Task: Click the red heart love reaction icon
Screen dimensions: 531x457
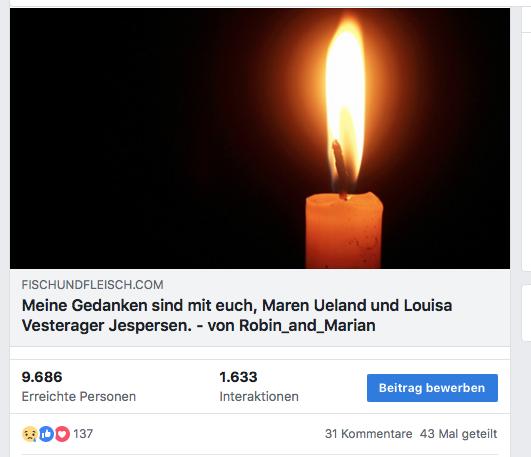Action: (x=62, y=434)
